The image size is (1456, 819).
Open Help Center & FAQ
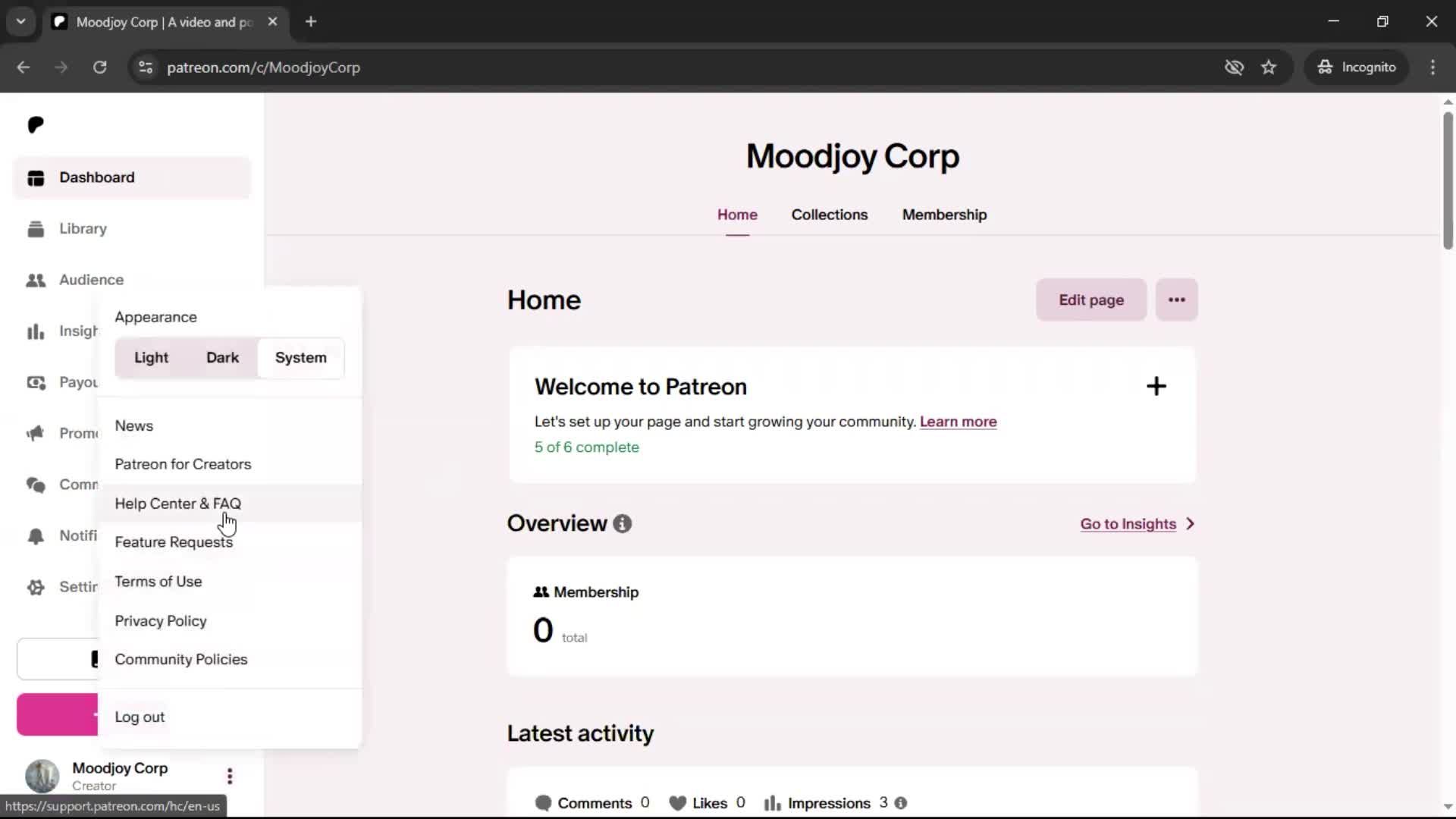[x=230, y=504]
